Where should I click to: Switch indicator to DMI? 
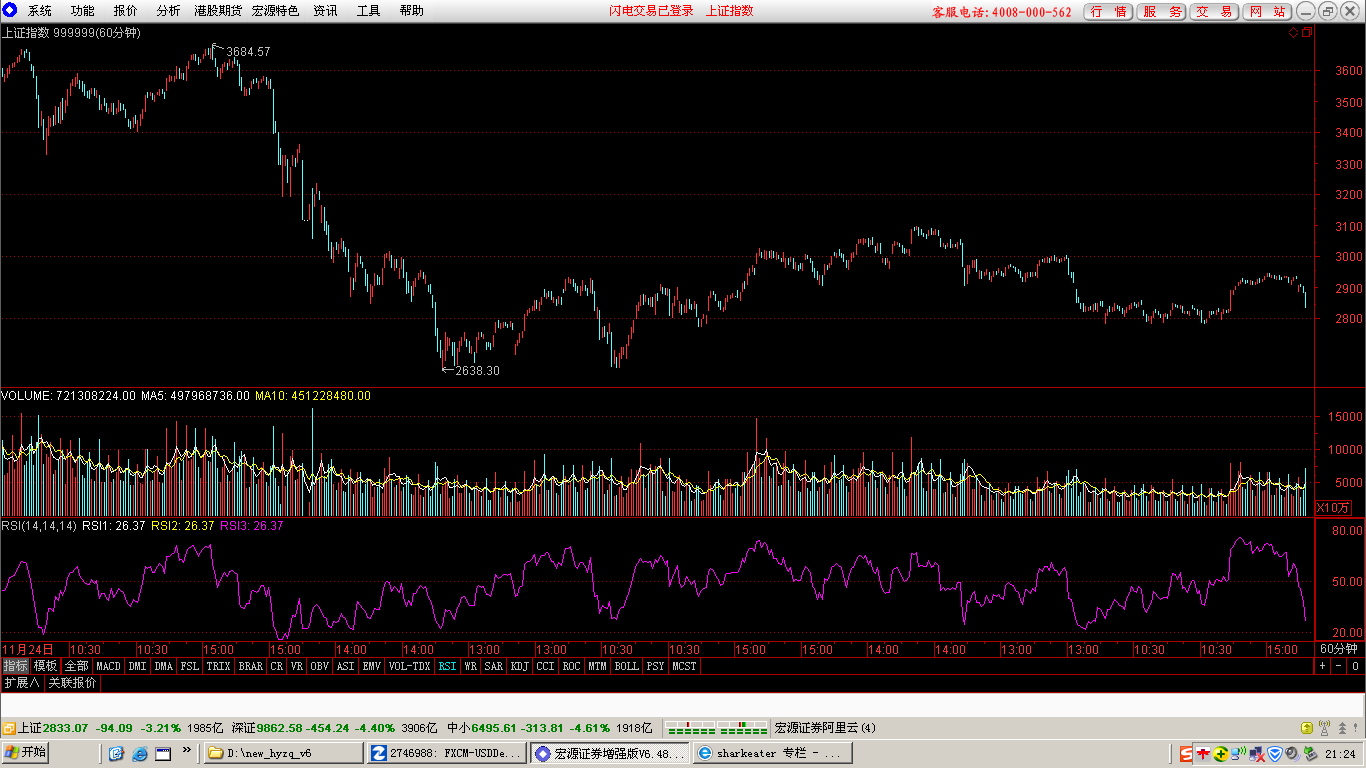(x=137, y=666)
